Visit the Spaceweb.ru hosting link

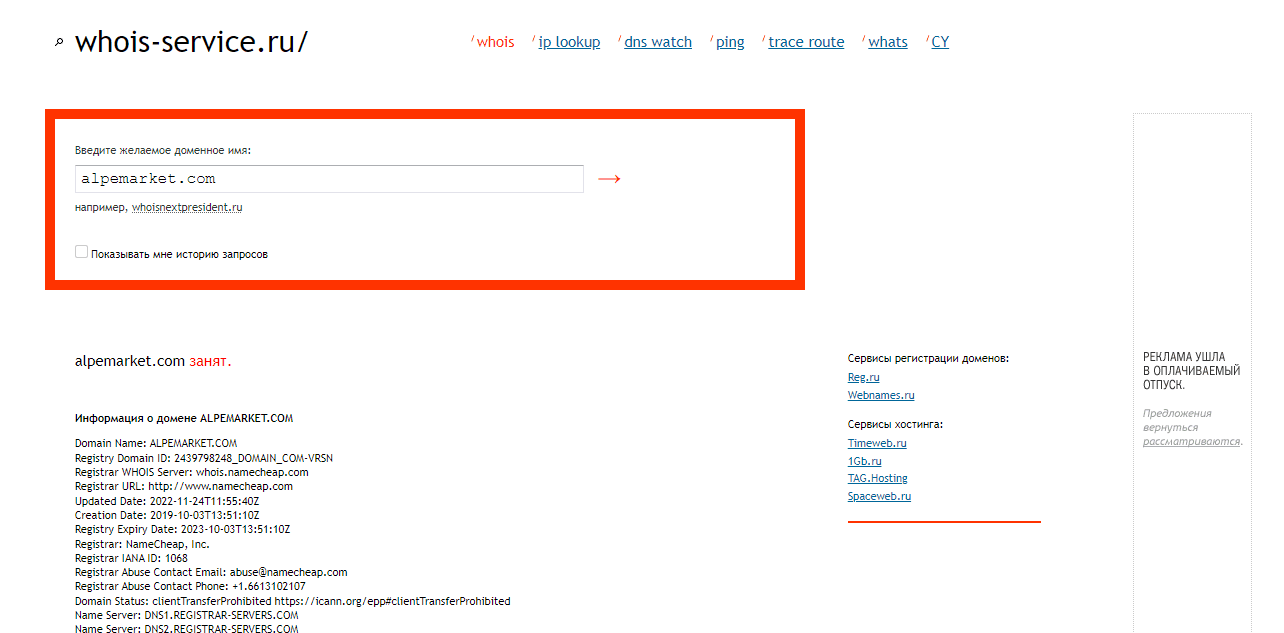click(x=879, y=496)
